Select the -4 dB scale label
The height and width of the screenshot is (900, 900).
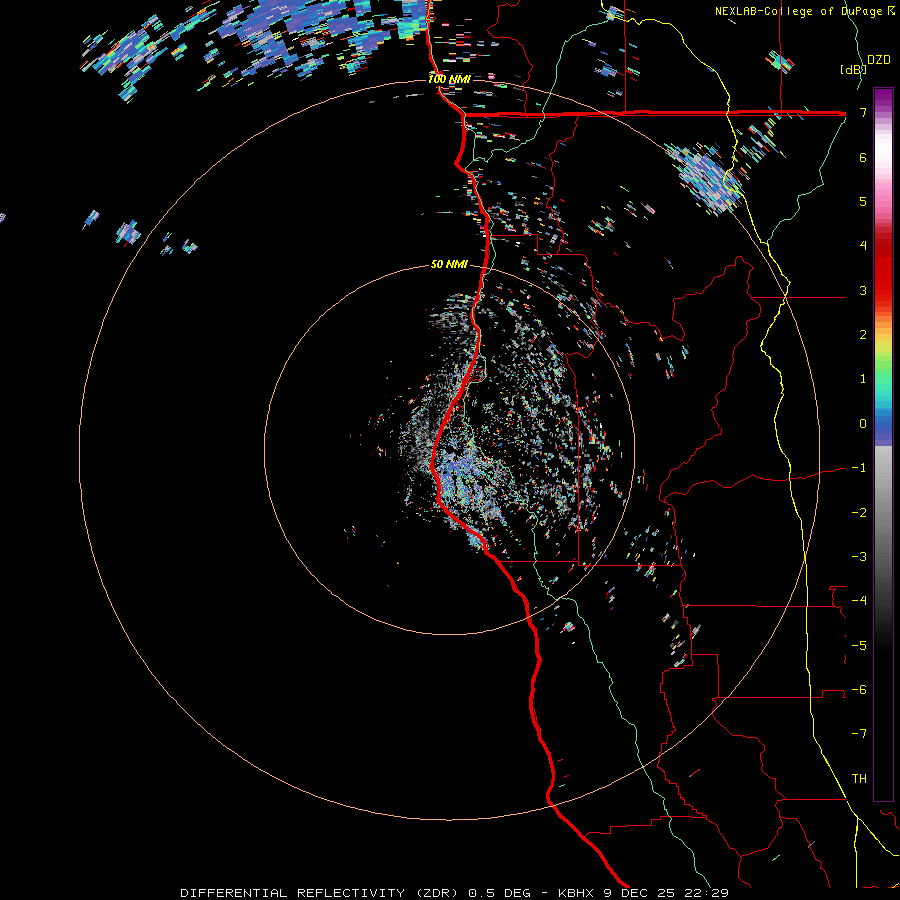859,601
